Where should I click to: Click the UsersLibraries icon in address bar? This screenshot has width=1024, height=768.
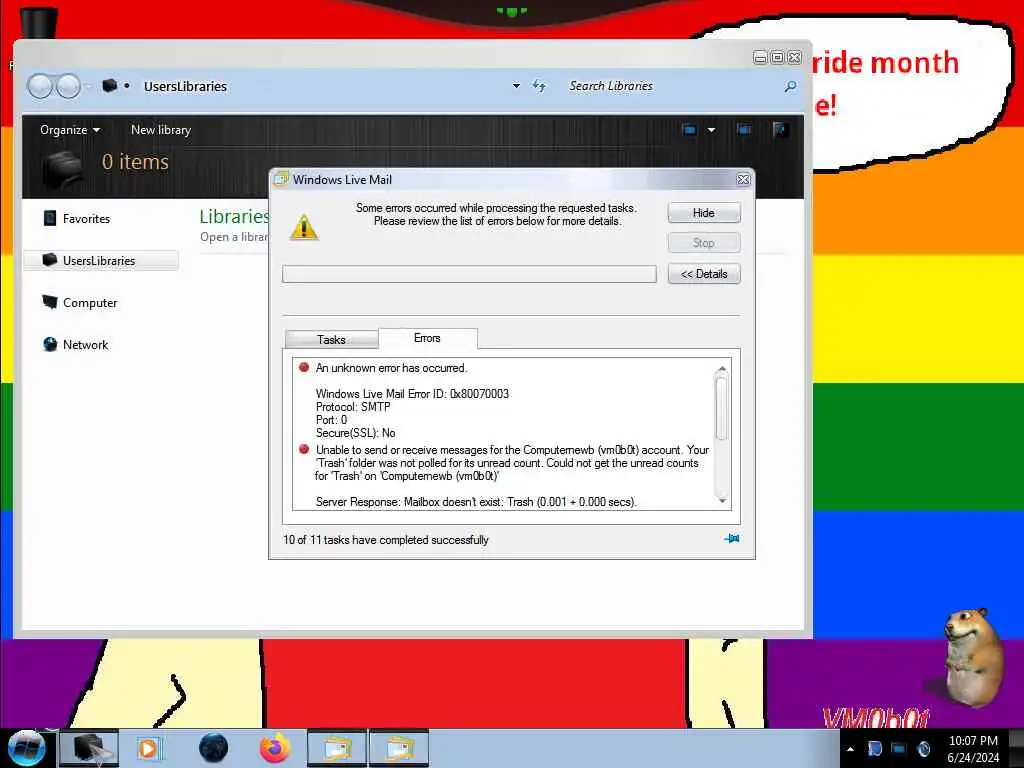click(110, 86)
